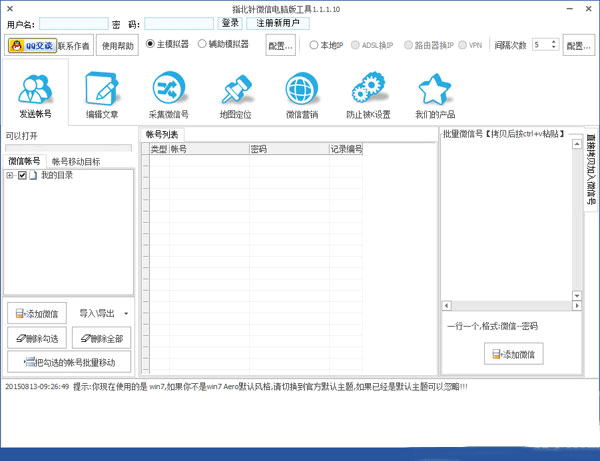Click 把勾选的帐号批量移动 button

(x=69, y=362)
